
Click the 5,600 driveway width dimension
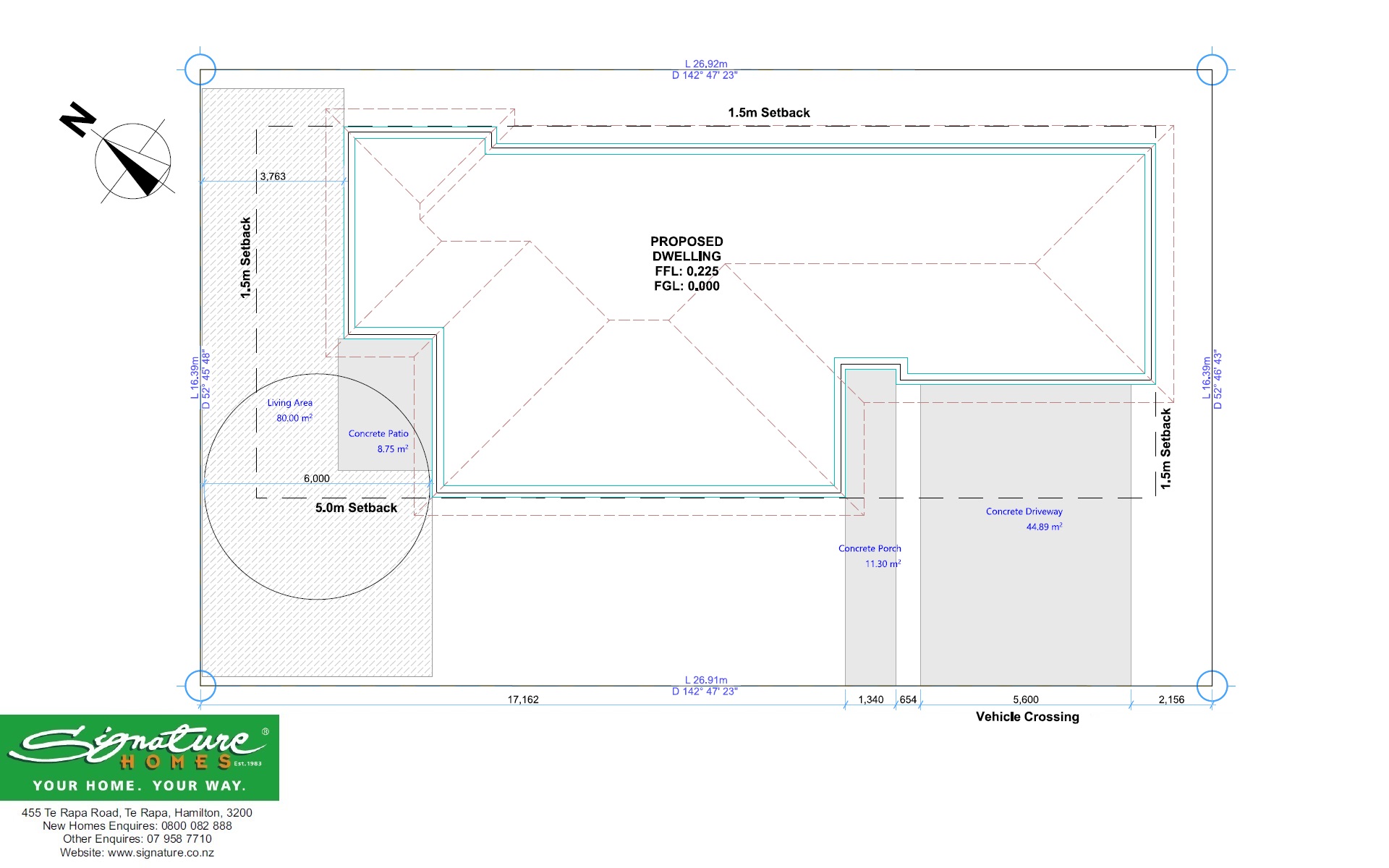click(1025, 699)
